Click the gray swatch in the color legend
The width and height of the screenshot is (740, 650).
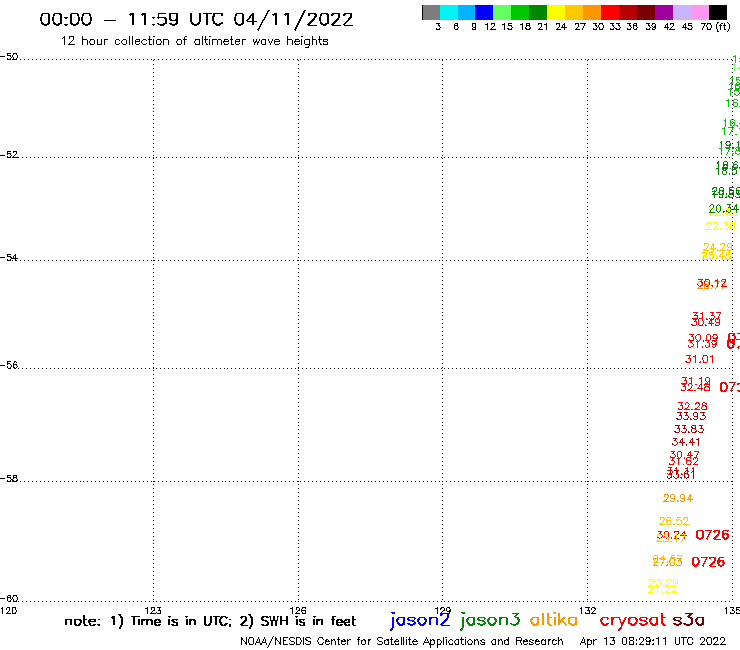pos(431,12)
